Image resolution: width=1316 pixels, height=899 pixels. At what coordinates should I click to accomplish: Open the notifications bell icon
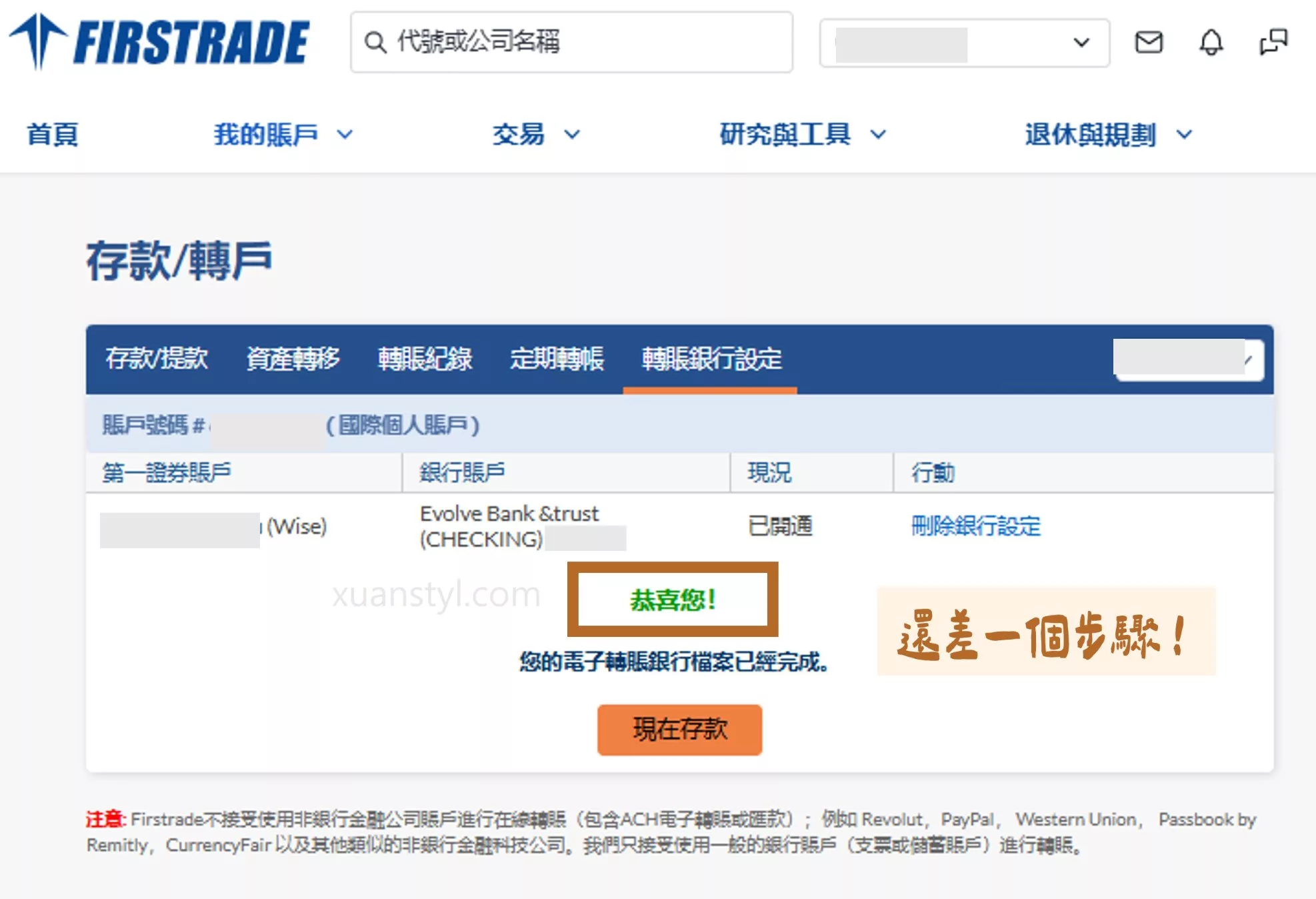tap(1211, 43)
